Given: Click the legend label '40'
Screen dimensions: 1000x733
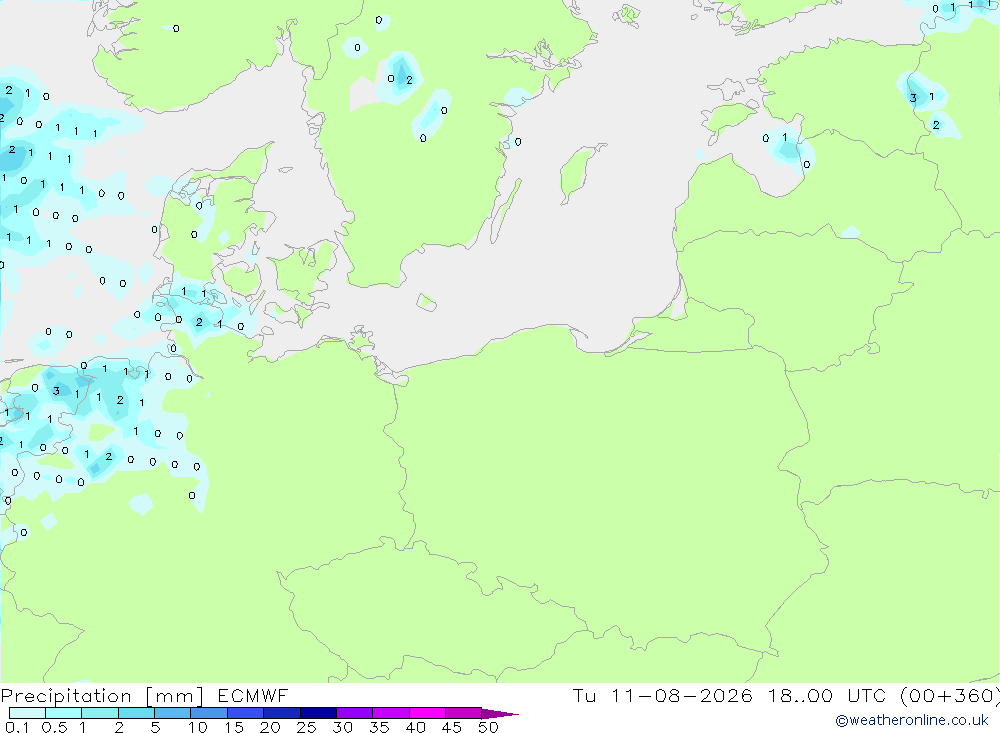Looking at the screenshot, I should point(415,727).
